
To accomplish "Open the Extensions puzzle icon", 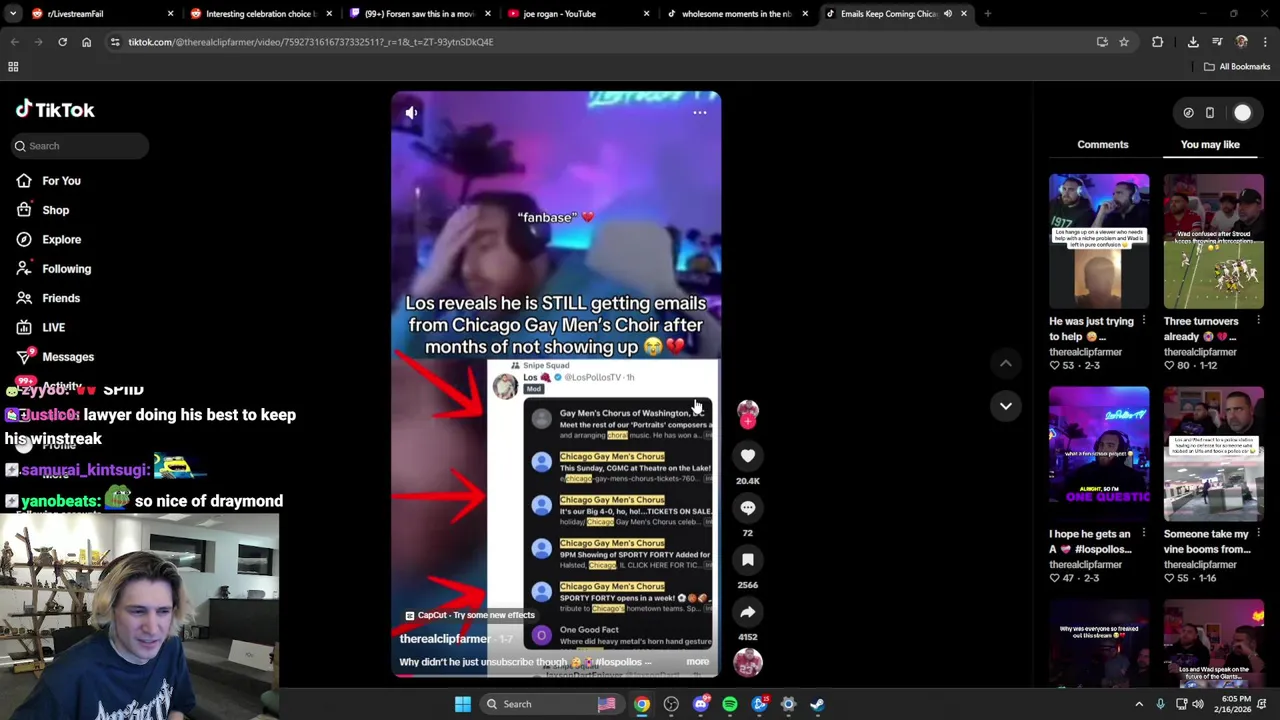I will (1157, 42).
